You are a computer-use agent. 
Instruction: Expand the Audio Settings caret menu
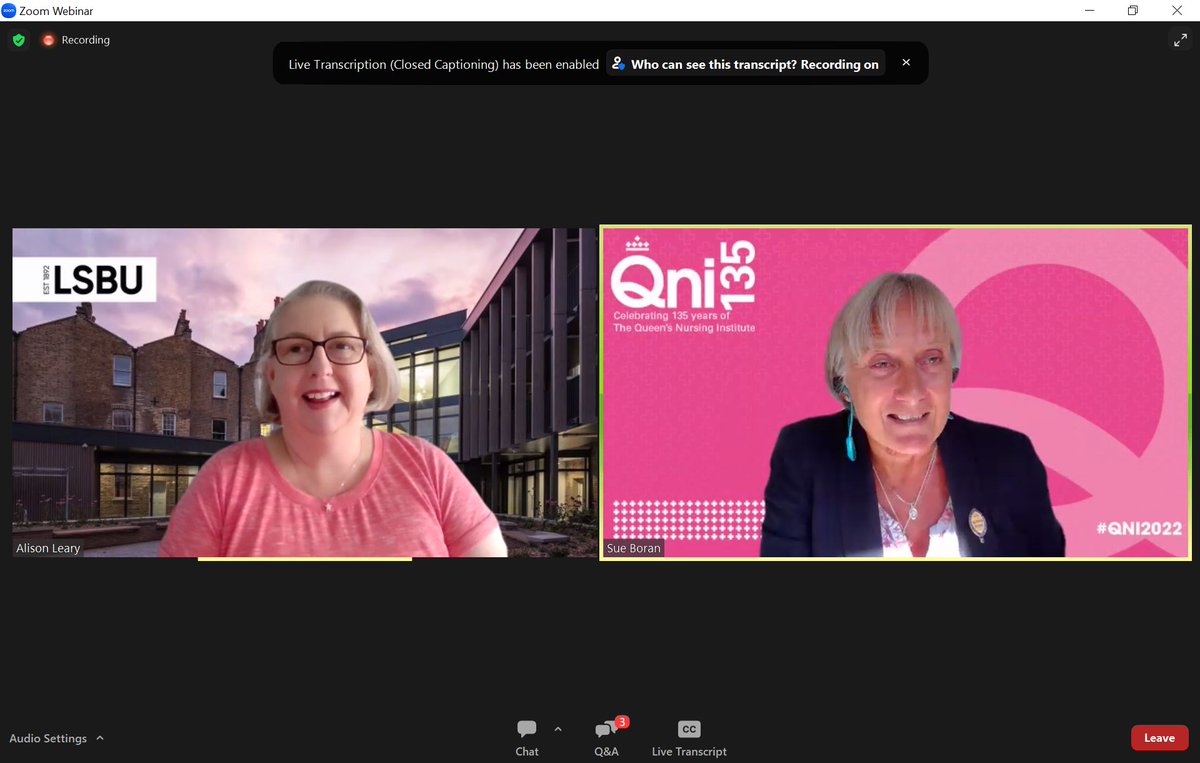coord(100,738)
